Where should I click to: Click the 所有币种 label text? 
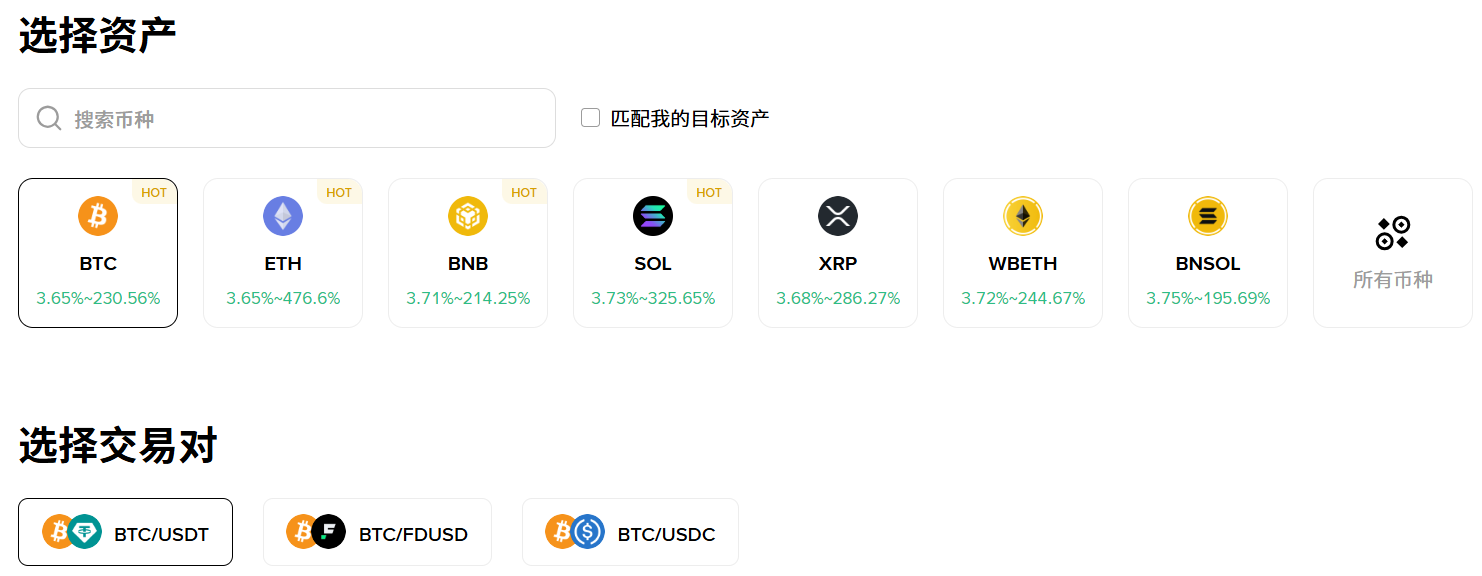click(1392, 280)
